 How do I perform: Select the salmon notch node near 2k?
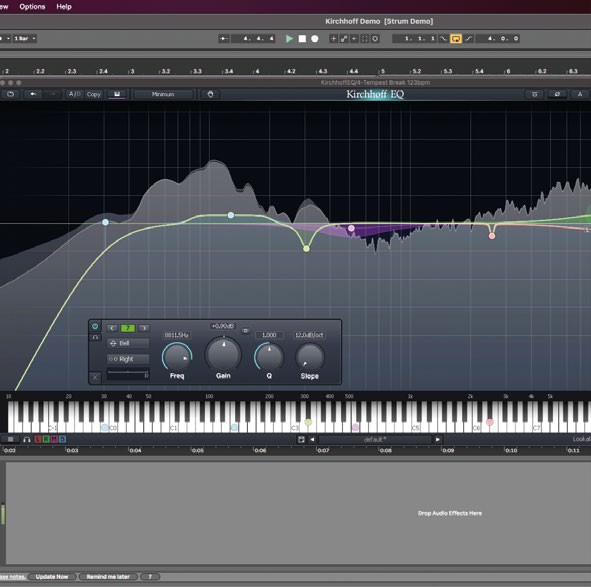click(x=492, y=236)
